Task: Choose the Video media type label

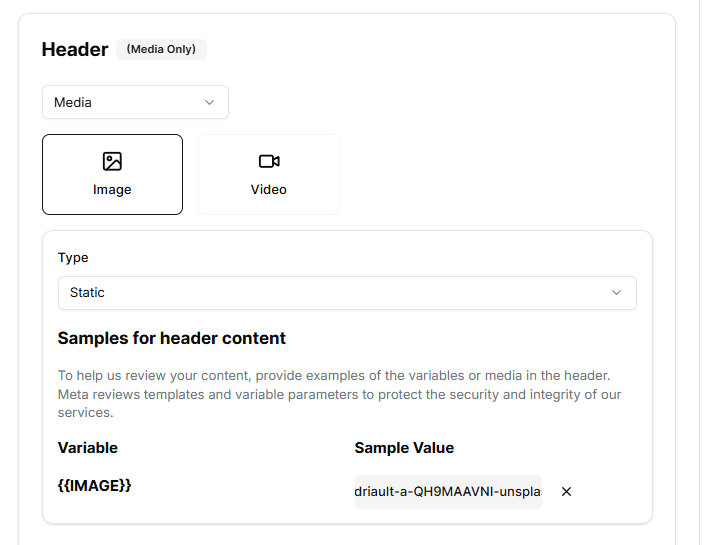Action: (269, 190)
